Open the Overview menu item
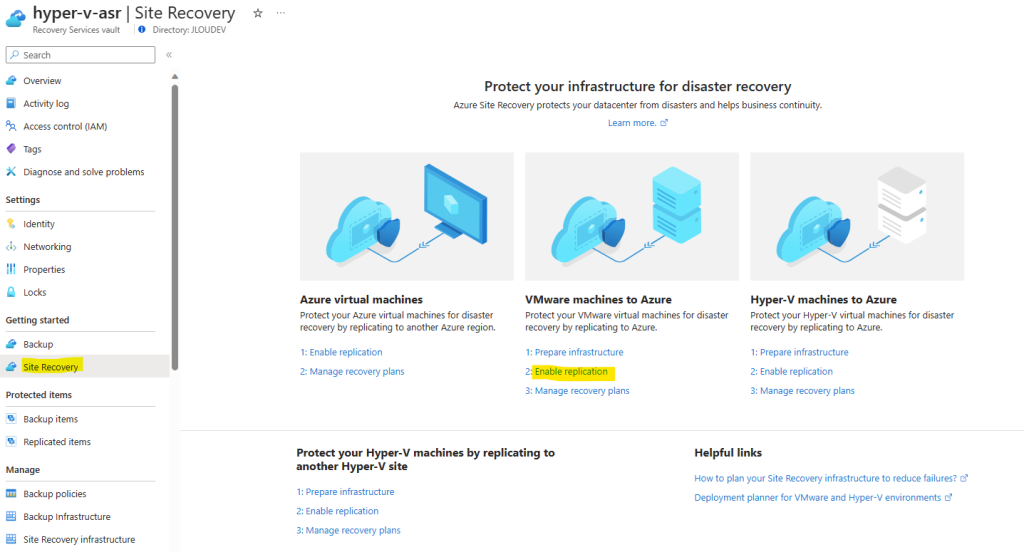1024x552 pixels. tap(42, 80)
